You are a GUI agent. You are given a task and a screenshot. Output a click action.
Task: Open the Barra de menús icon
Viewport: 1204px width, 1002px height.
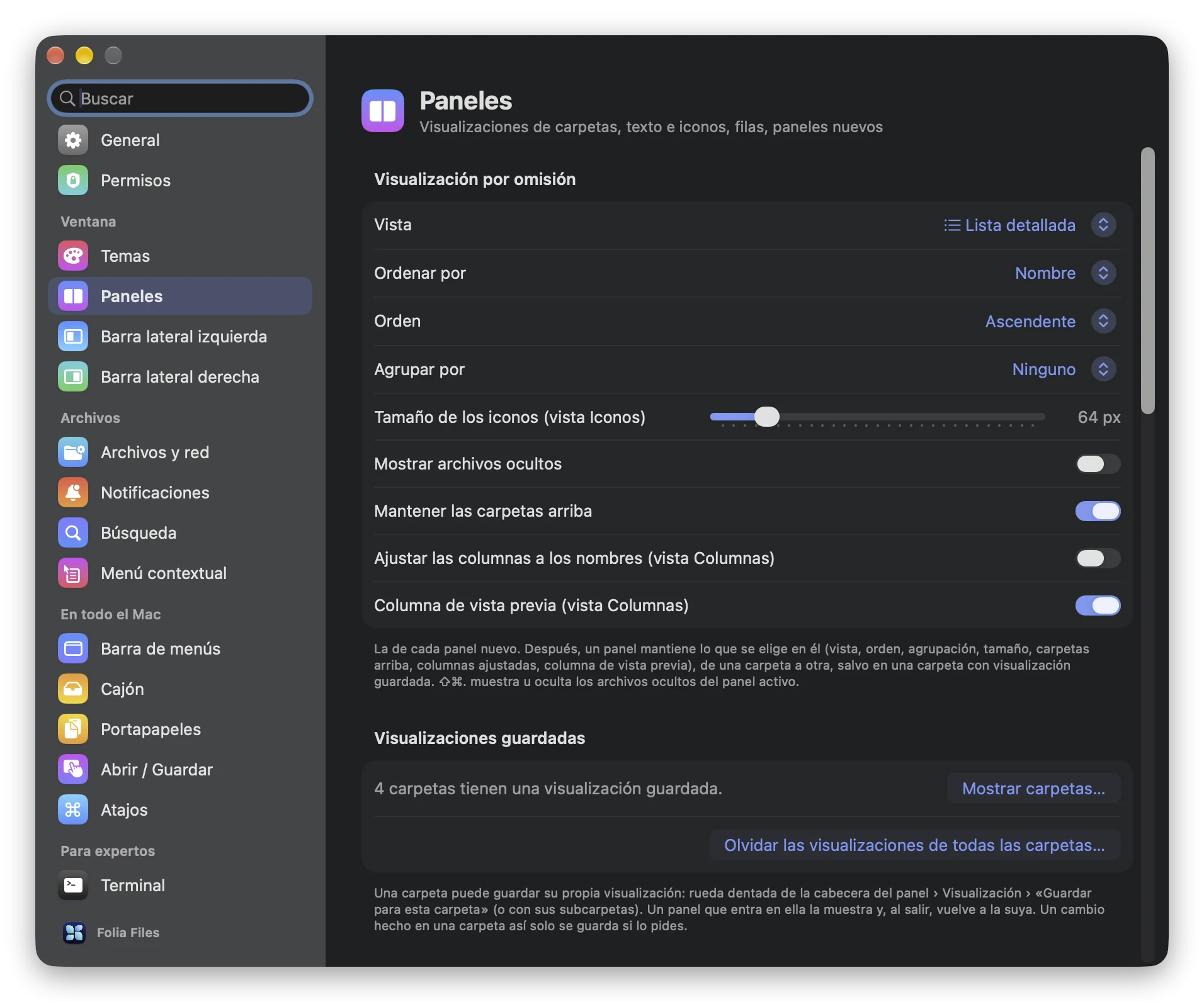73,649
